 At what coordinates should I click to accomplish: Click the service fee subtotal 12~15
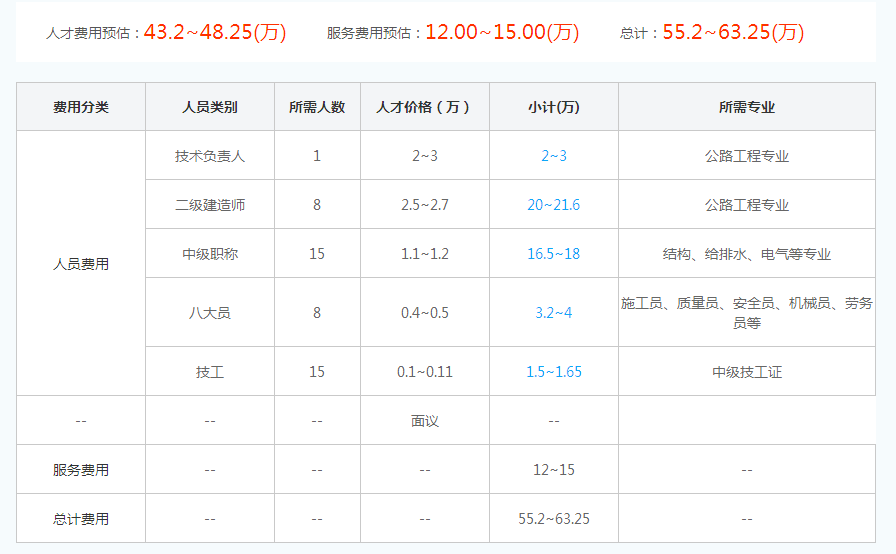pyautogui.click(x=554, y=470)
